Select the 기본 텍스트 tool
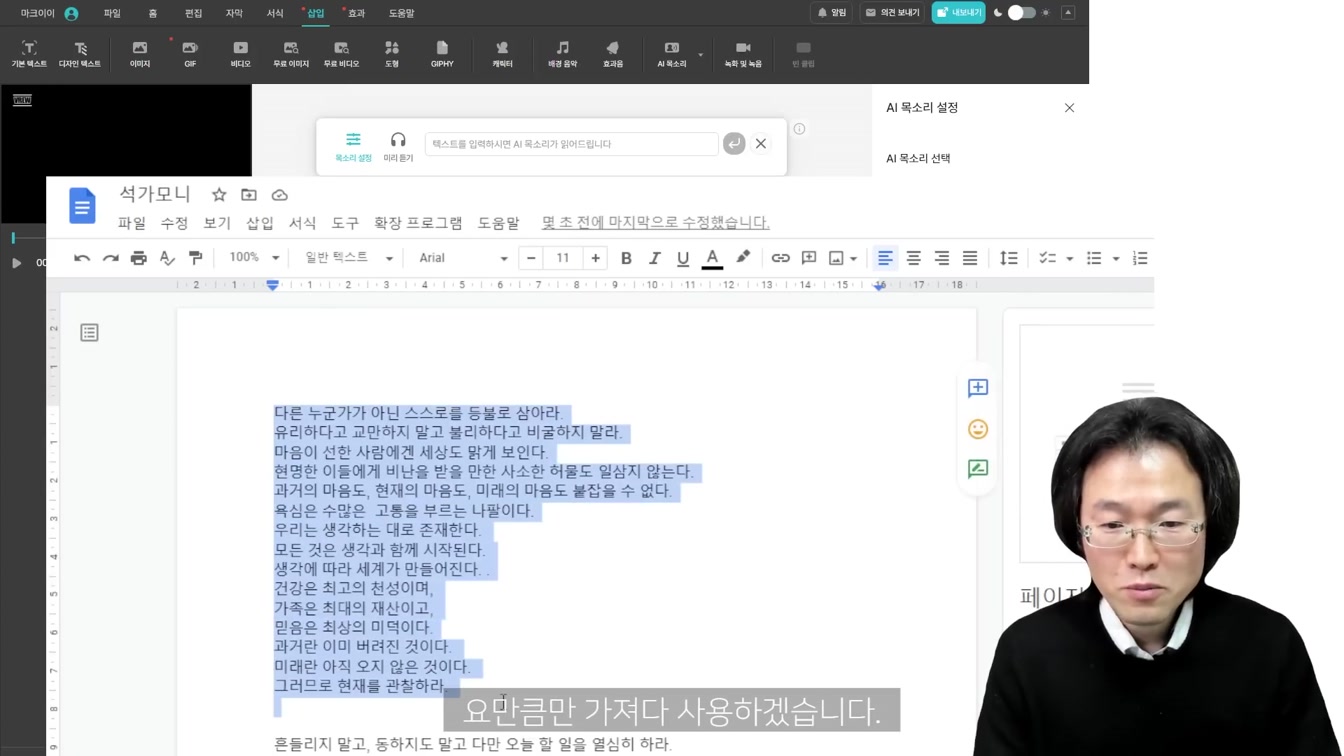Screen dimensions: 1344x756 click(29, 54)
